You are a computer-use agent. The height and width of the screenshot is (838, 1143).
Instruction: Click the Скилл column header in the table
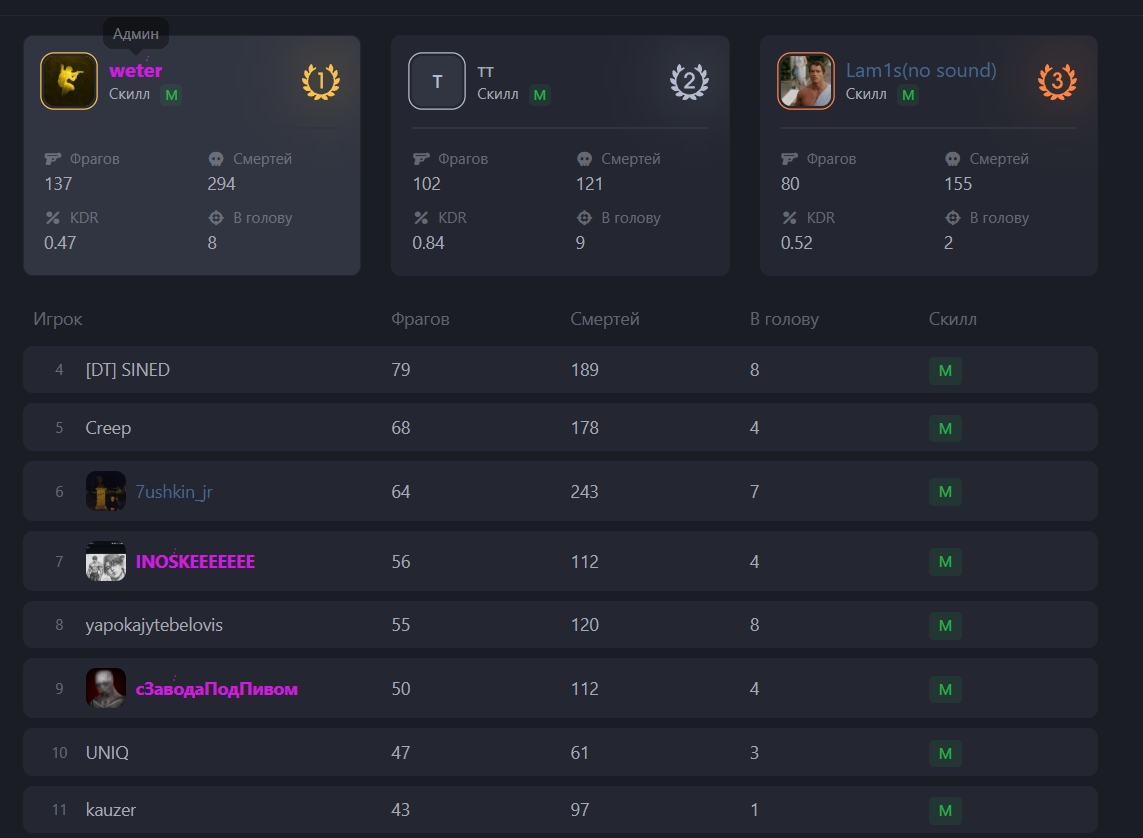pos(953,319)
